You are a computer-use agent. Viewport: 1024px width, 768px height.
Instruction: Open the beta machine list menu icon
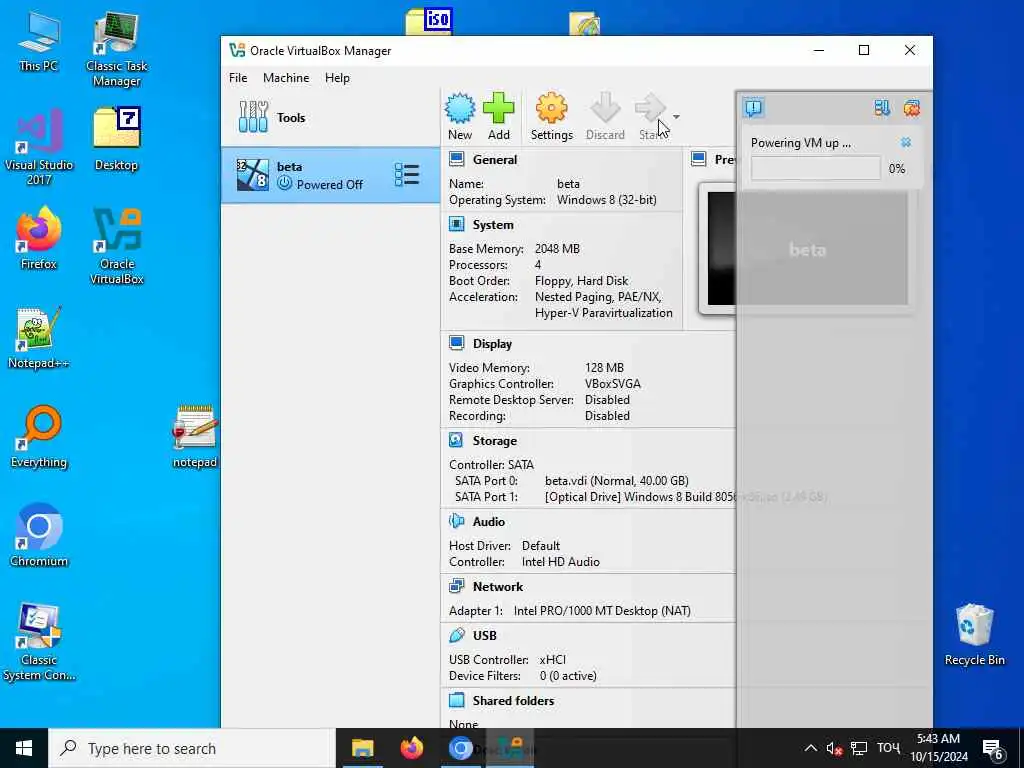pyautogui.click(x=406, y=174)
